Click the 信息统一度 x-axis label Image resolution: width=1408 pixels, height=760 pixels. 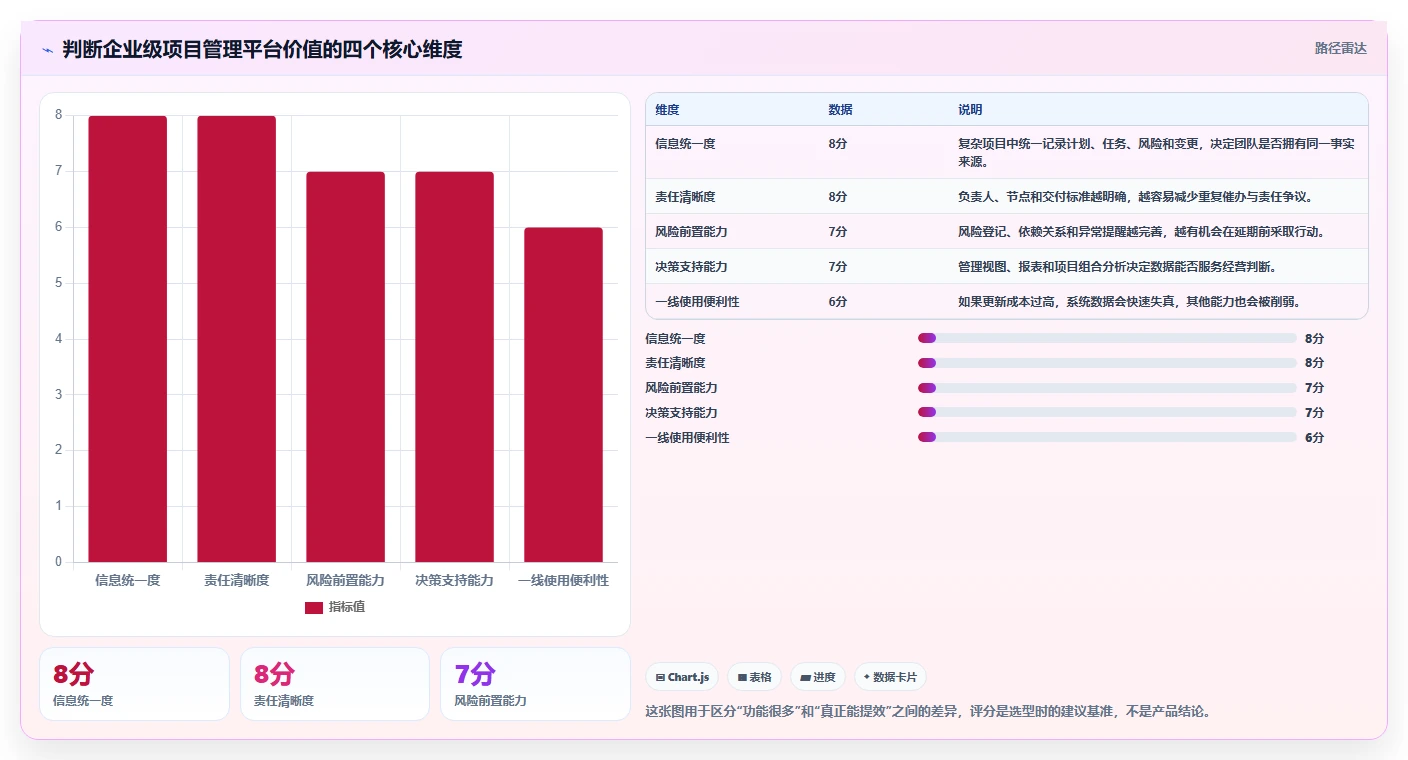pyautogui.click(x=127, y=580)
